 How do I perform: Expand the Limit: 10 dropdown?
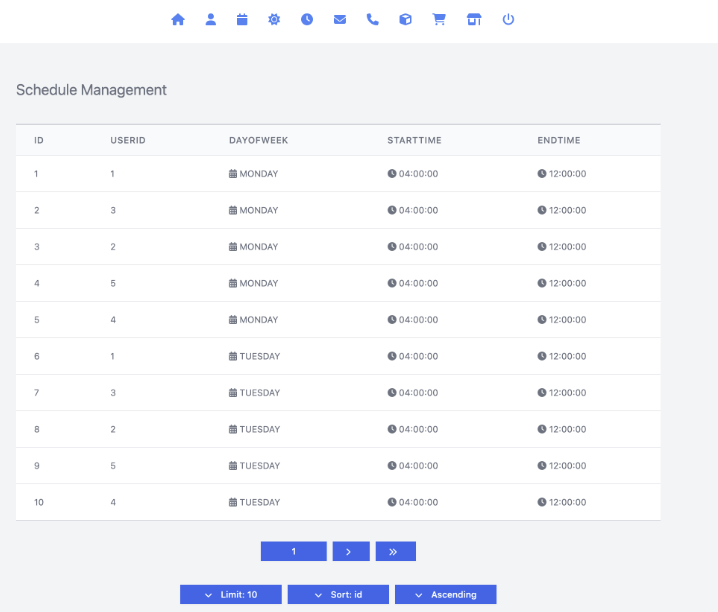(231, 594)
